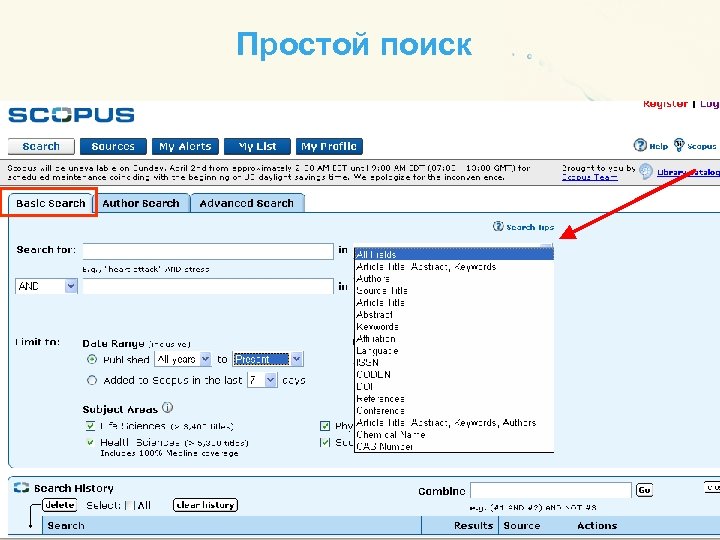Open the My List navigation tab
This screenshot has height=540, width=720.
coord(257,146)
